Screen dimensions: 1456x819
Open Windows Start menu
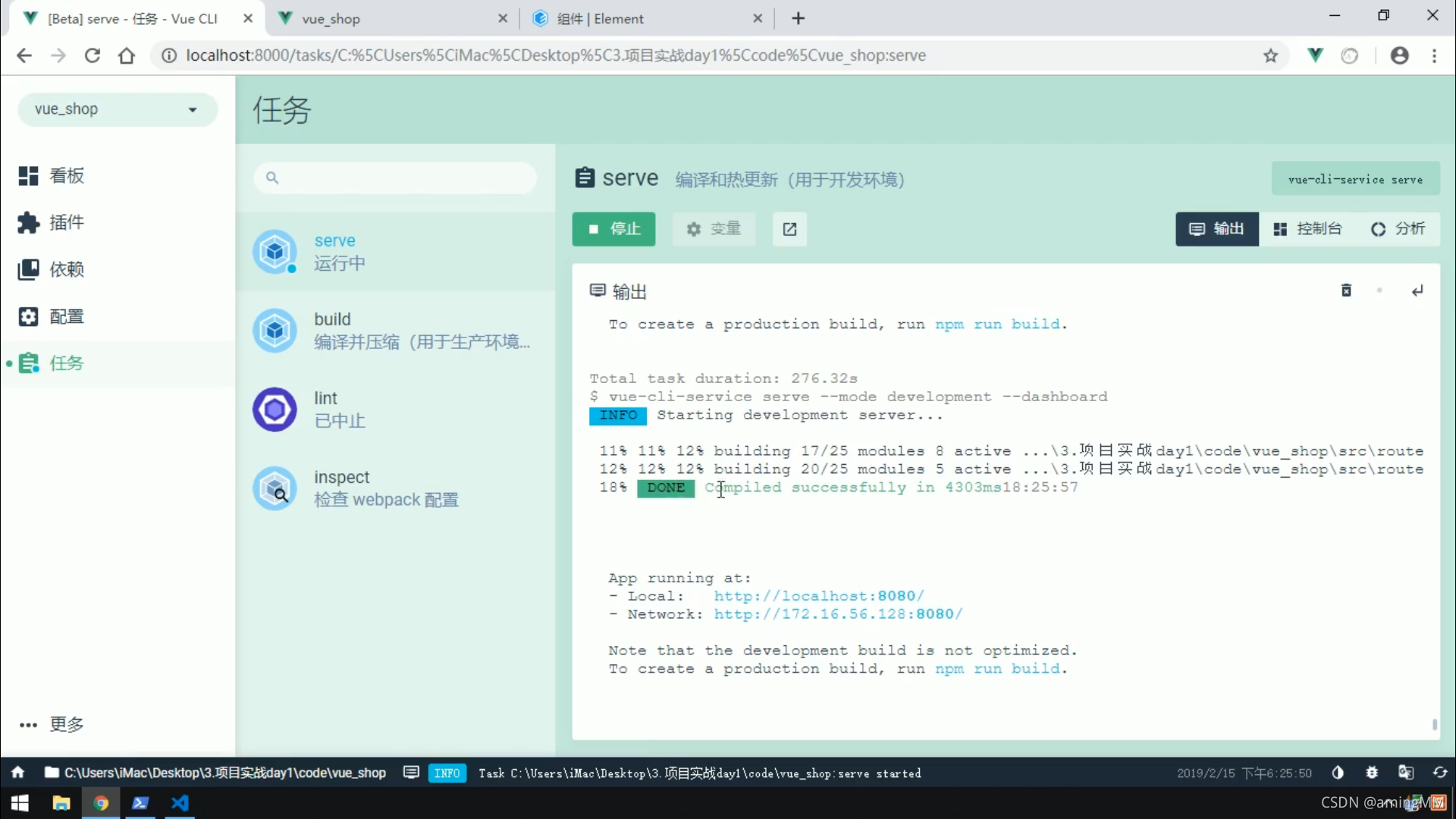coord(20,803)
